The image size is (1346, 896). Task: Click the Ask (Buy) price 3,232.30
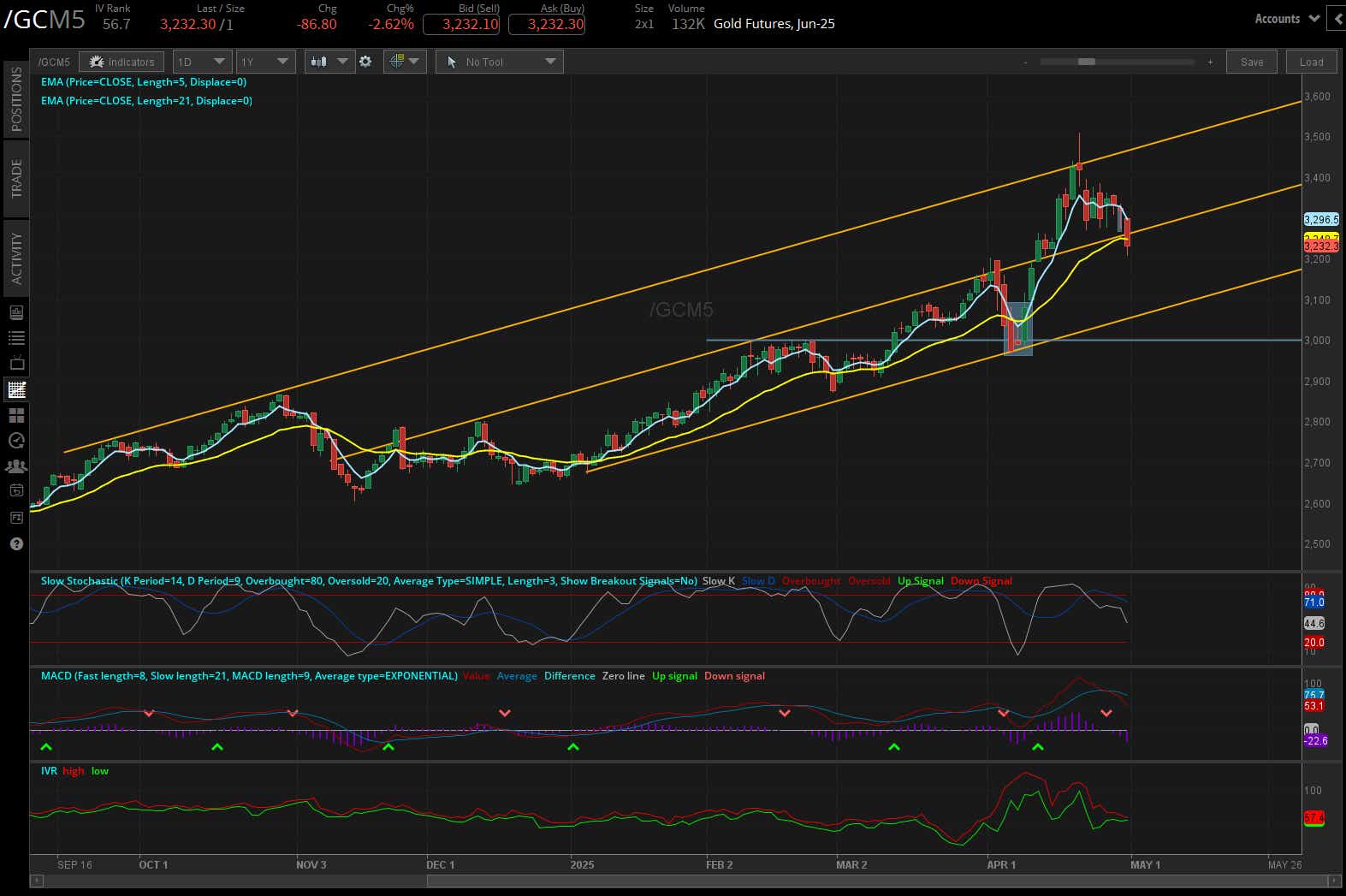(547, 24)
